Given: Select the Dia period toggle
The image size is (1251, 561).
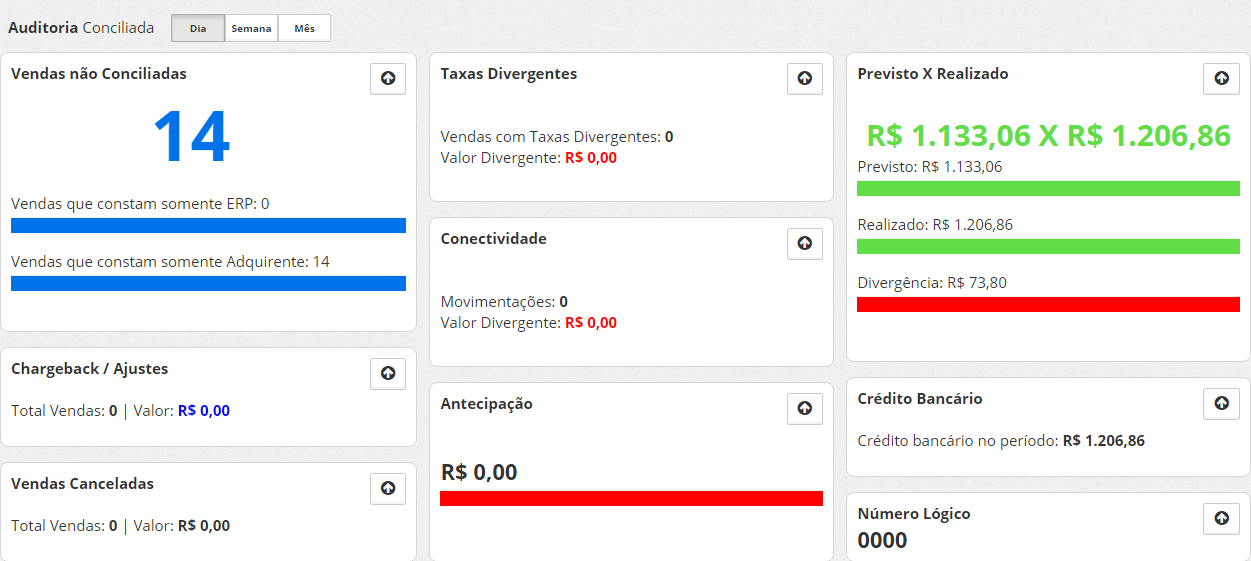Looking at the screenshot, I should (198, 28).
